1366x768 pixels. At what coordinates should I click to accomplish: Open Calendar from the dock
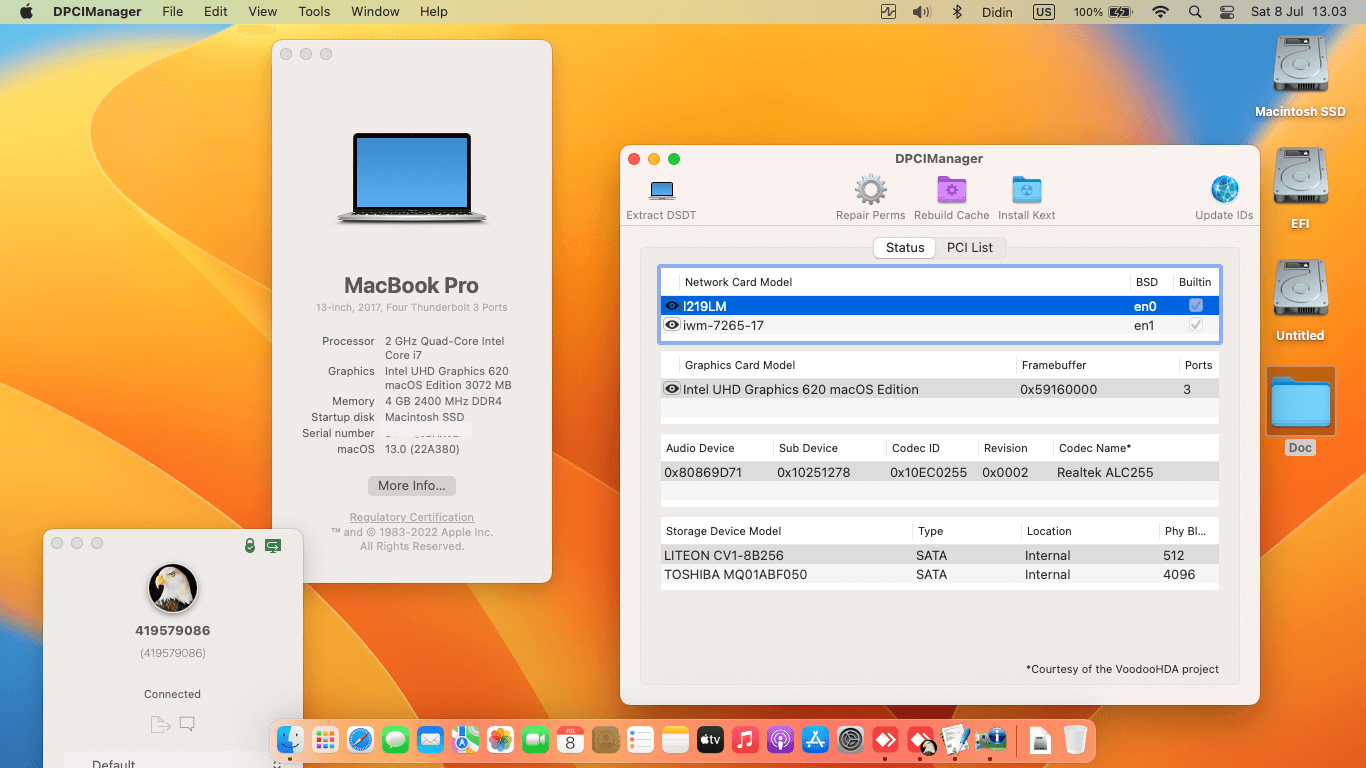(x=570, y=740)
